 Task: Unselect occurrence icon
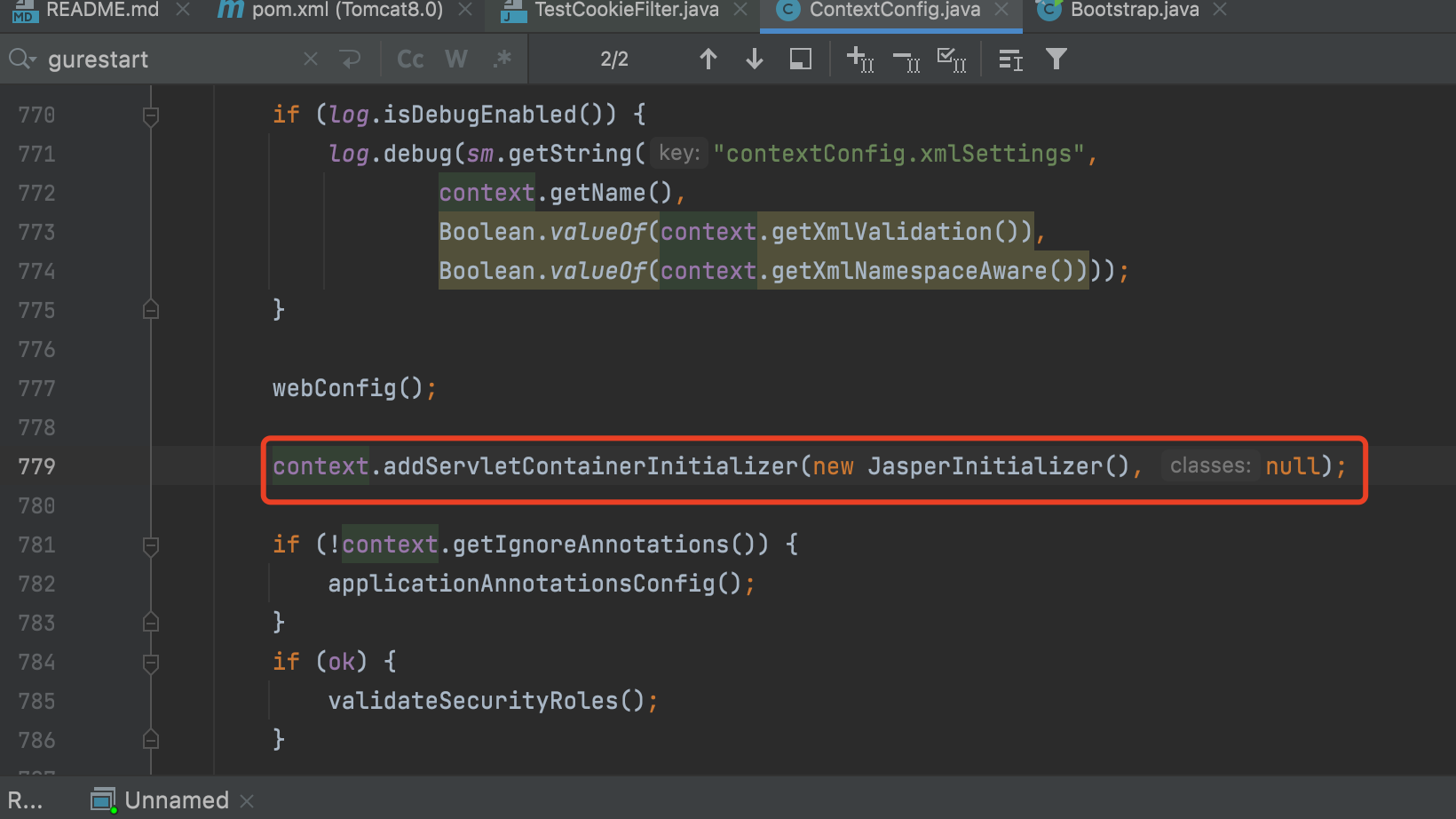coord(906,60)
